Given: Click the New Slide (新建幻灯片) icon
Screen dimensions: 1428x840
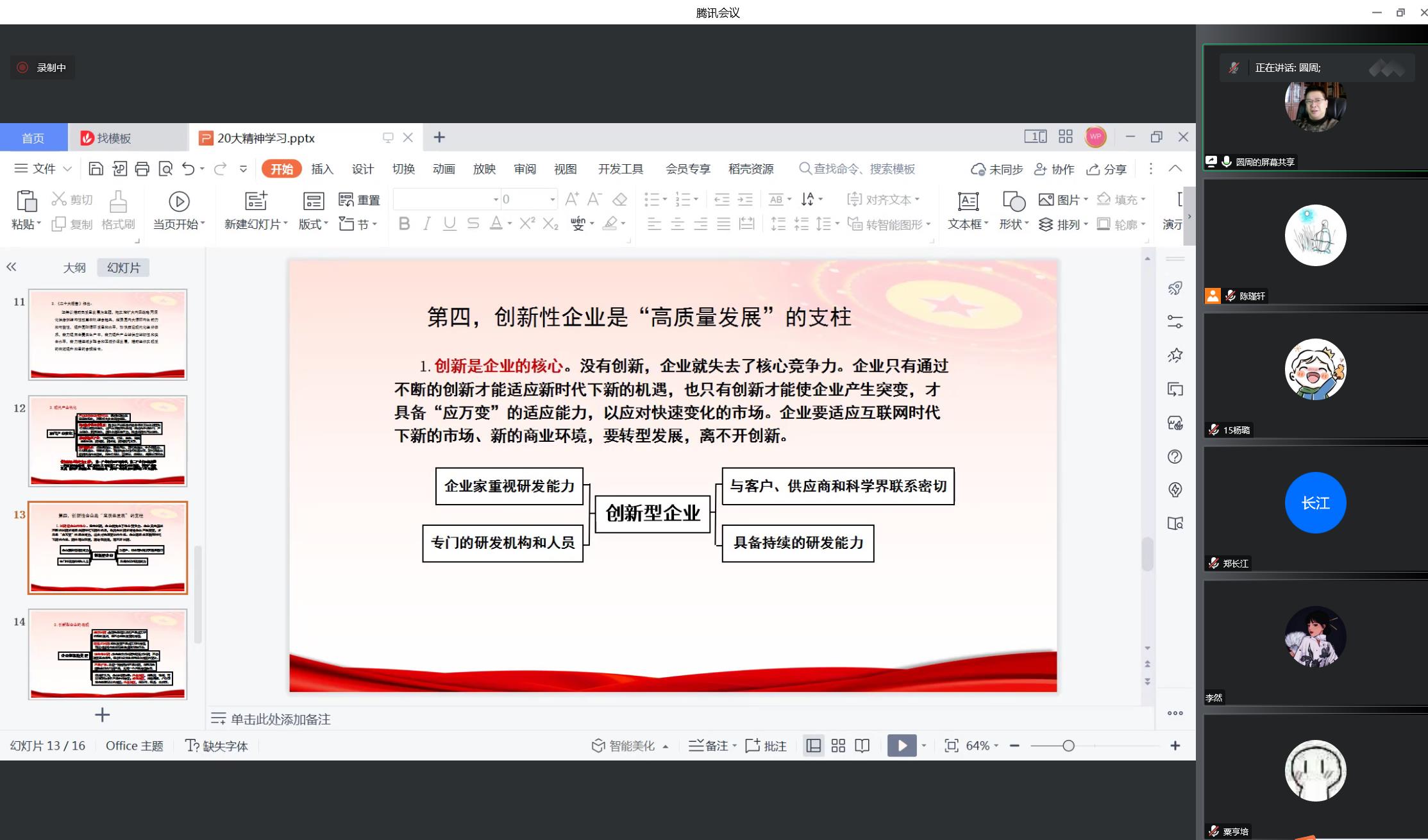Looking at the screenshot, I should (256, 201).
